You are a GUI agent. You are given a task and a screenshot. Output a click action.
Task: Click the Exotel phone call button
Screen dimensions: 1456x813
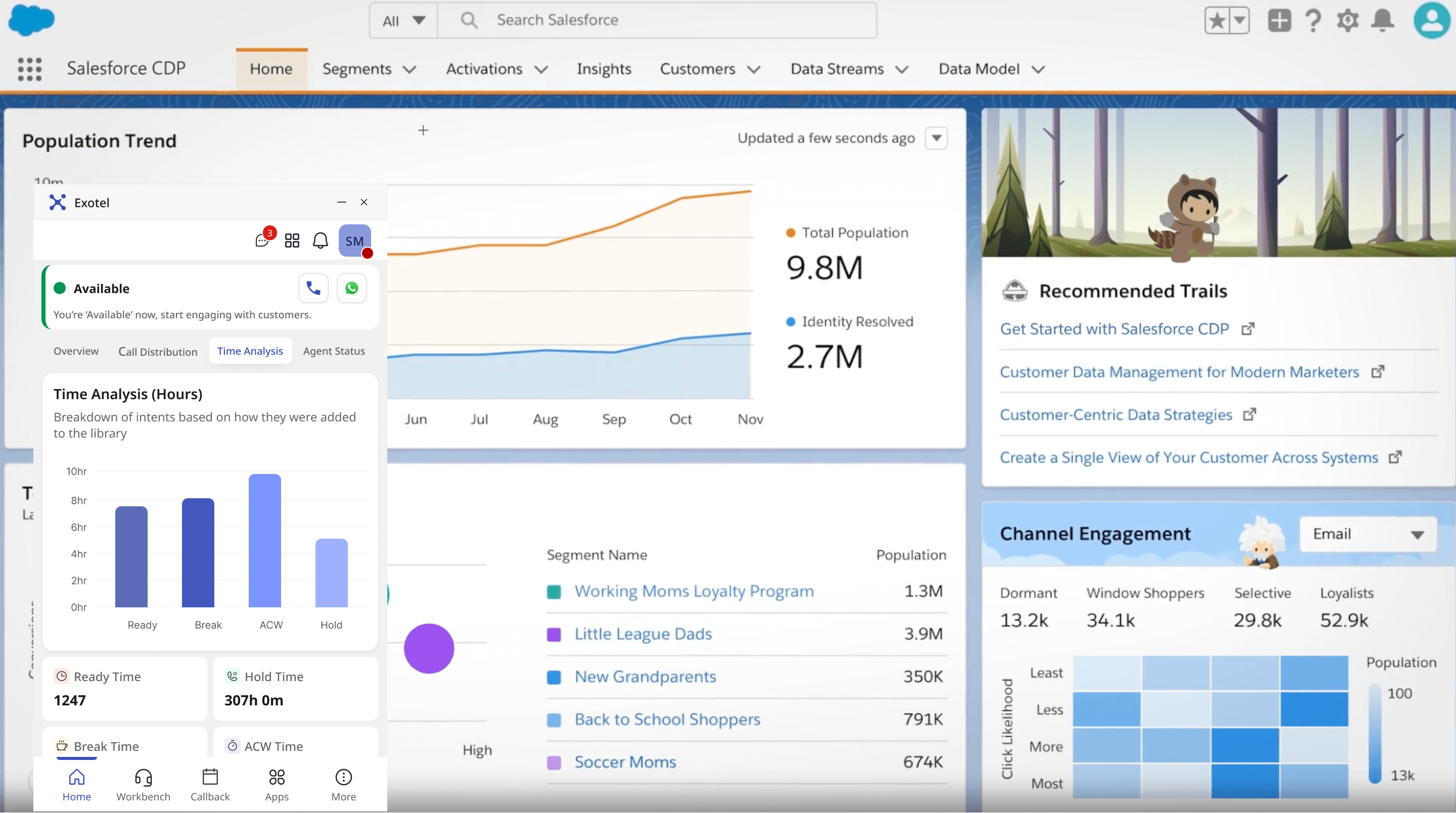tap(313, 288)
